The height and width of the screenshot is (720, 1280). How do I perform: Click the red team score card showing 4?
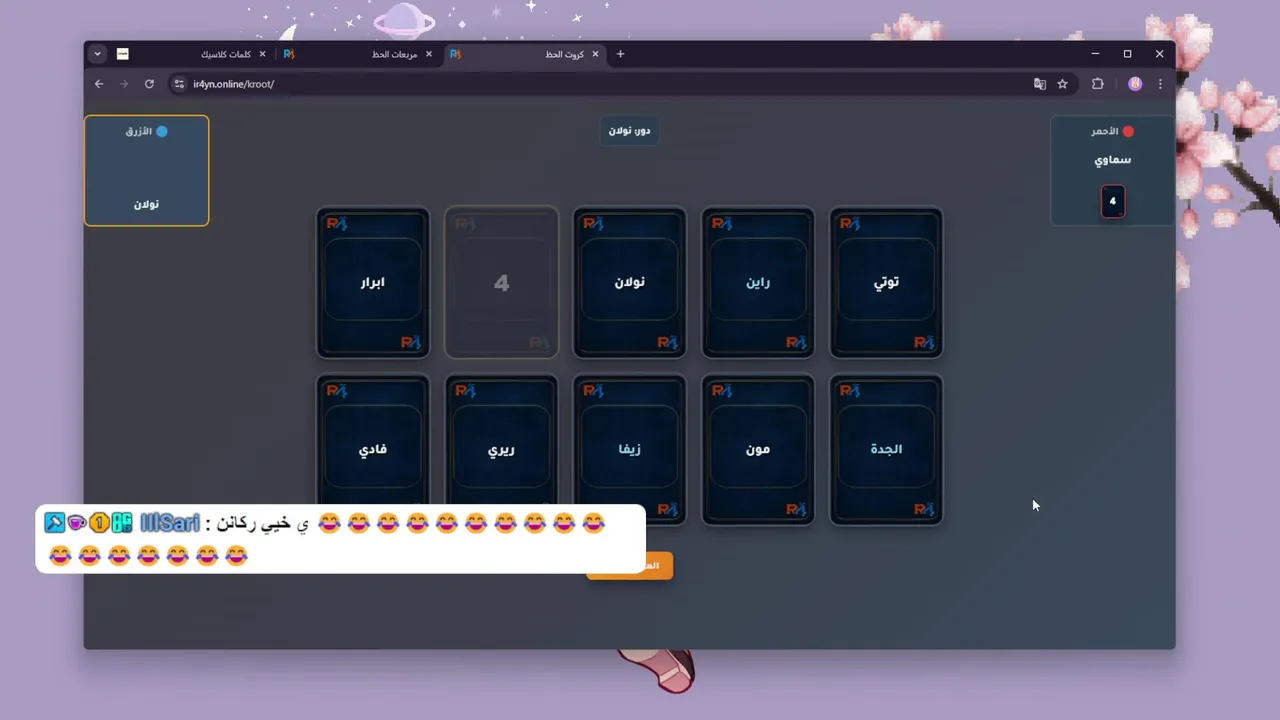[1112, 201]
